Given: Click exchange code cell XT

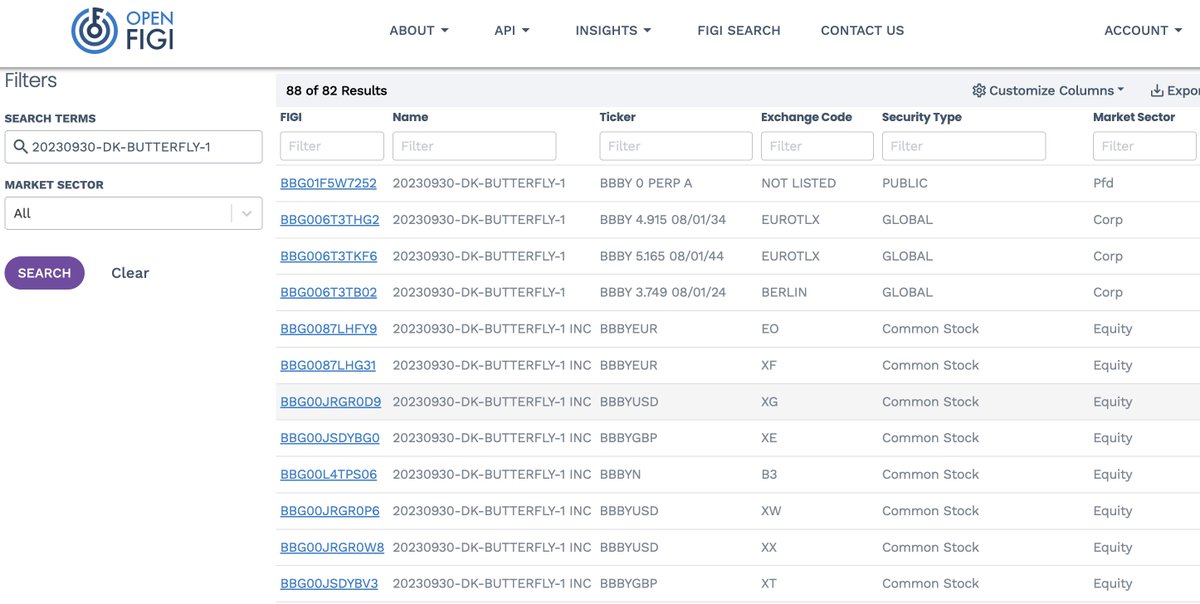Looking at the screenshot, I should [769, 583].
